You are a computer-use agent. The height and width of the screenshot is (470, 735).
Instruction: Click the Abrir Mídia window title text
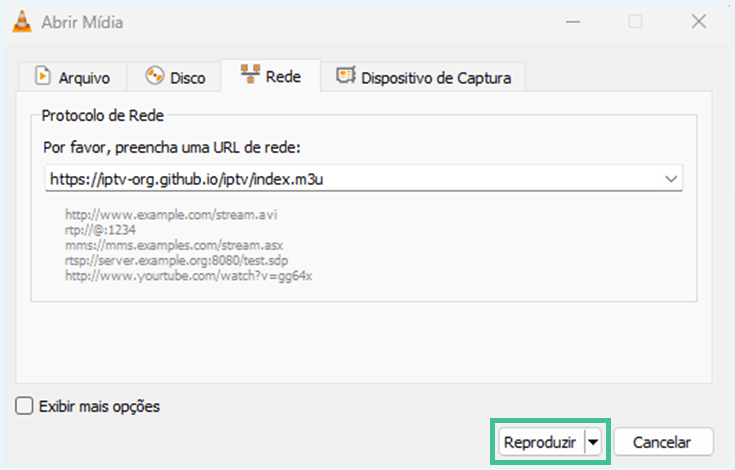click(82, 22)
